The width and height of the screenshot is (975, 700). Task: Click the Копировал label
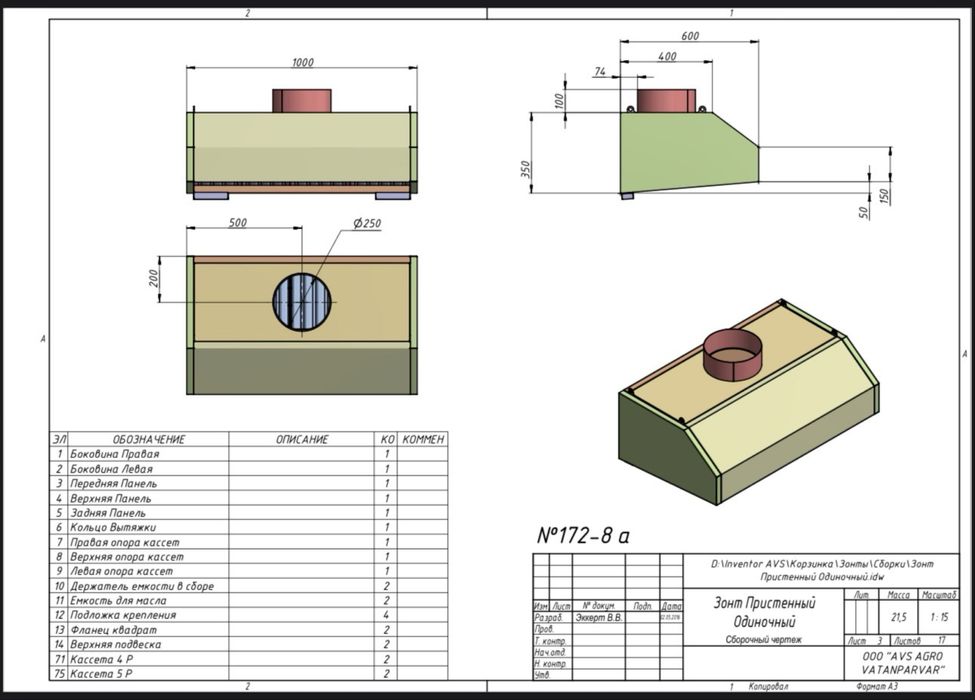(769, 686)
